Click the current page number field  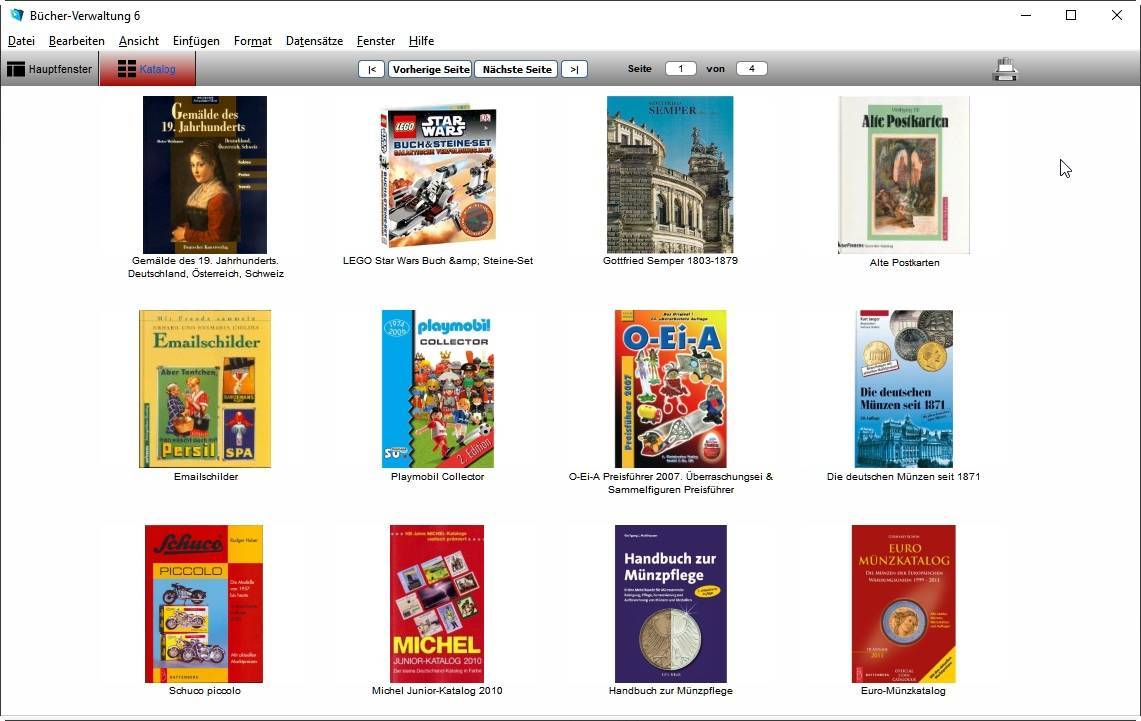pyautogui.click(x=681, y=69)
